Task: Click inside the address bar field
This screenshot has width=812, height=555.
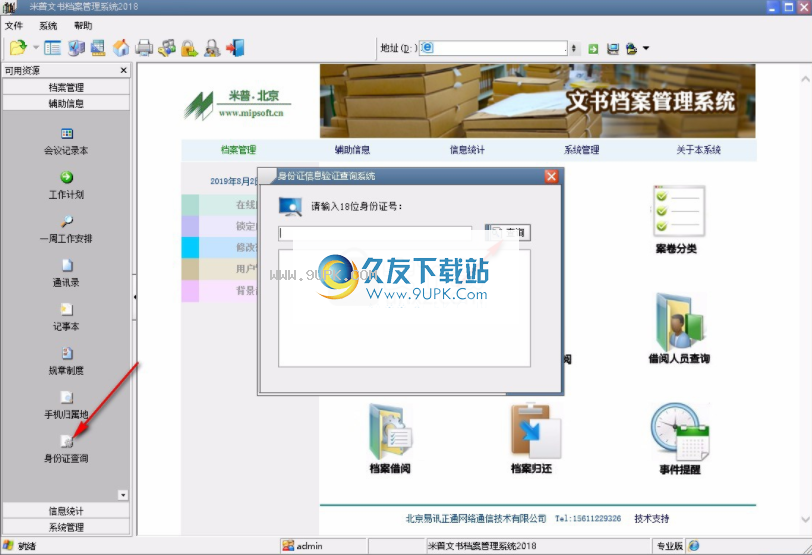Action: (493, 48)
